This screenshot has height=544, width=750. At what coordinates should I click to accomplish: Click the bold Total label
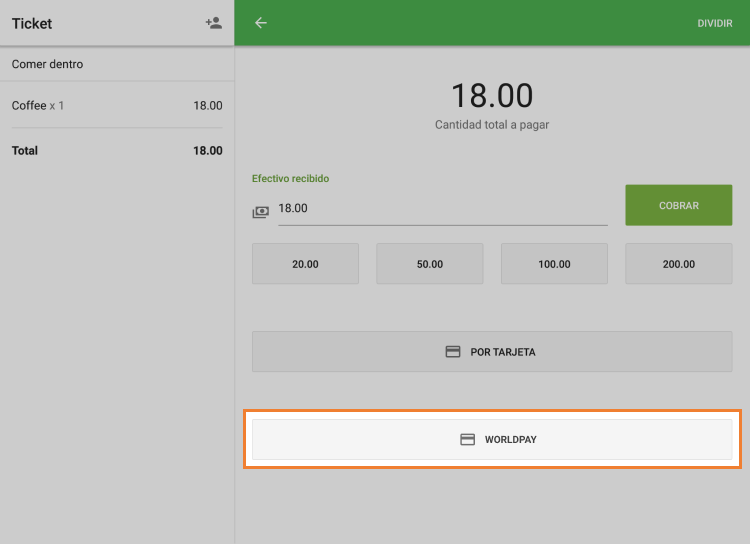point(25,151)
